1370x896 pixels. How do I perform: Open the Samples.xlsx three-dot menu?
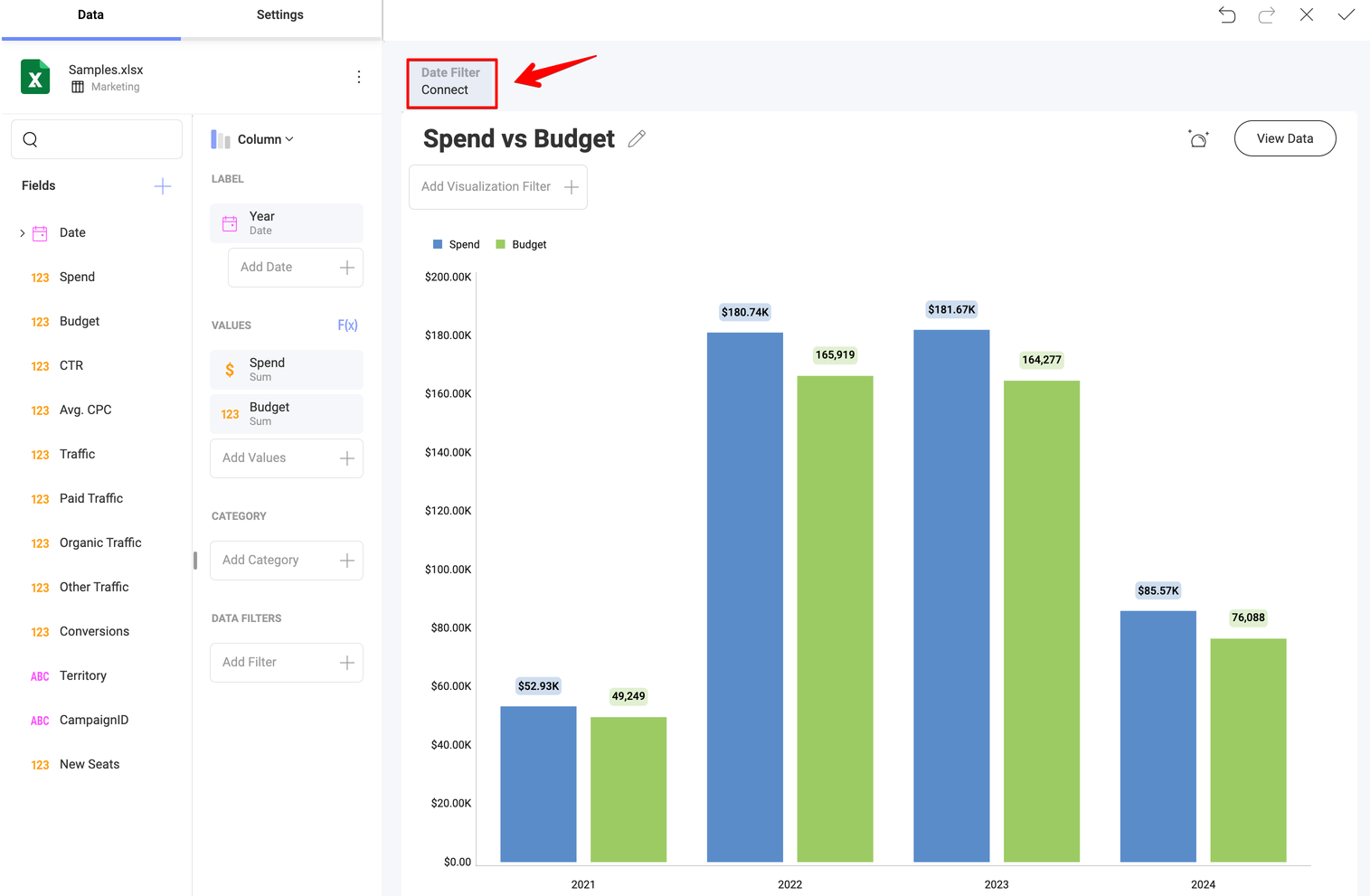[359, 77]
